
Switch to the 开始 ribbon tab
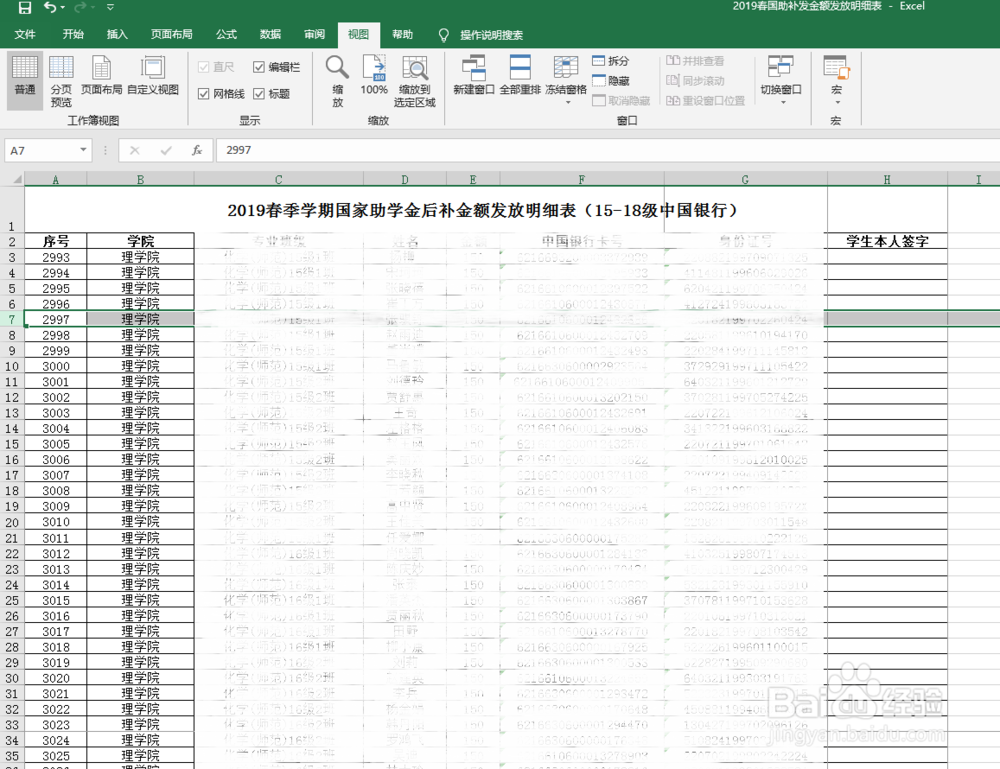71,33
